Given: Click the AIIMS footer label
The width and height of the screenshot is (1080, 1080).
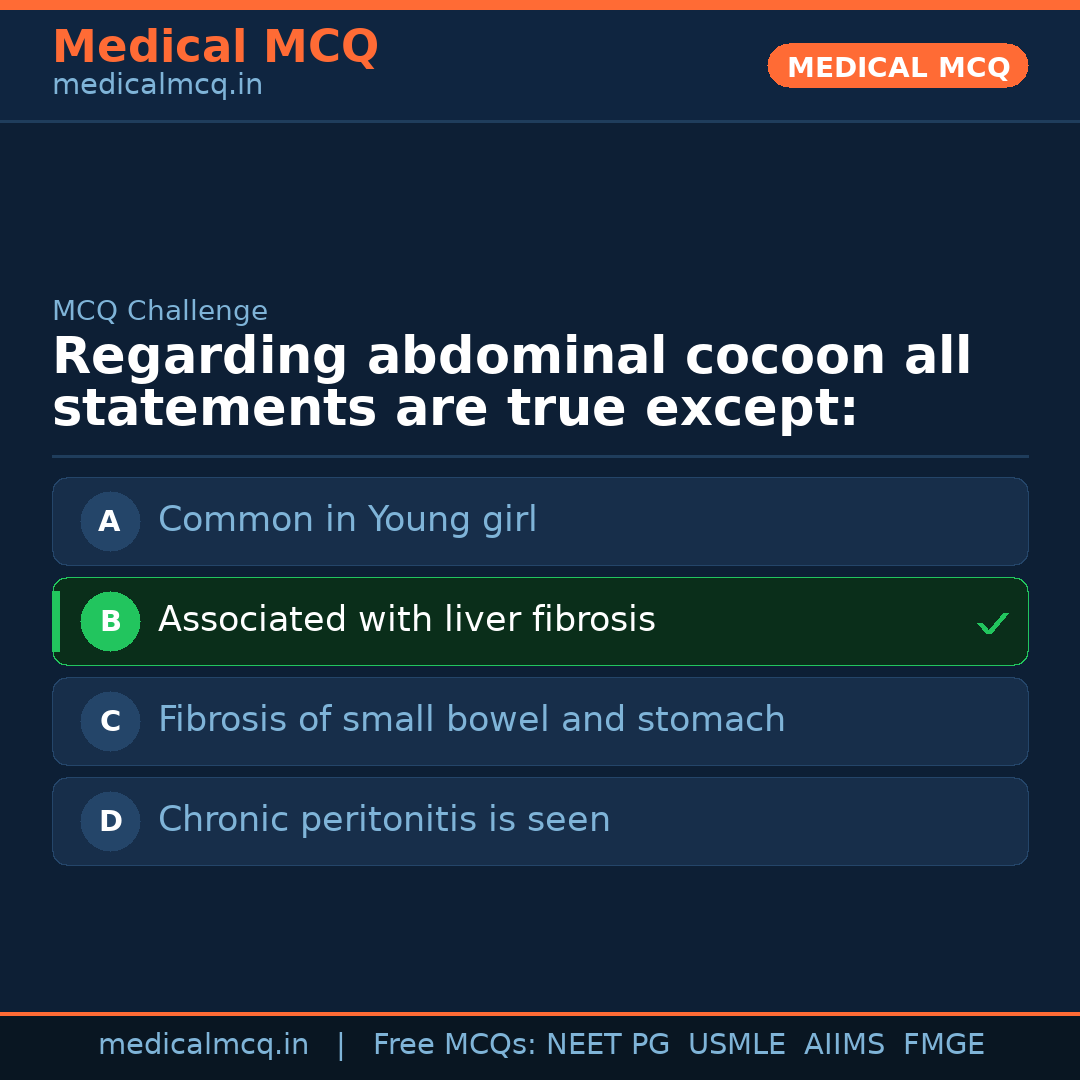Looking at the screenshot, I should pos(844,1045).
